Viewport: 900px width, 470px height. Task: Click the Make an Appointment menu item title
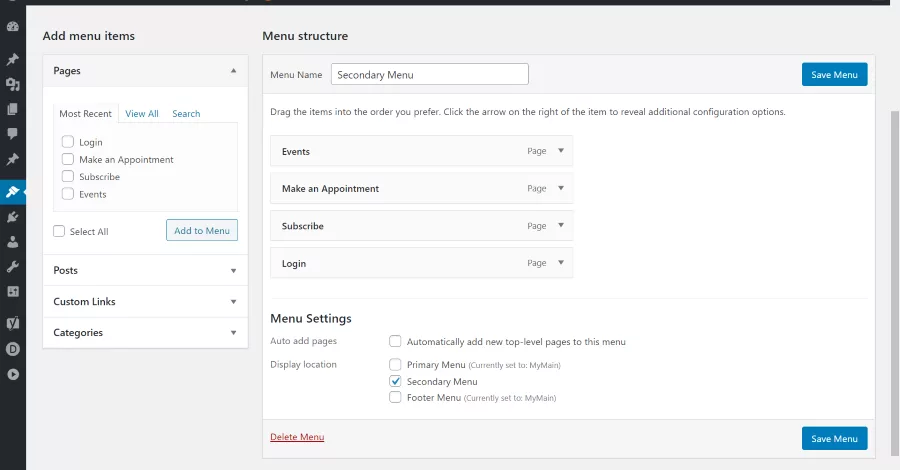pos(331,189)
